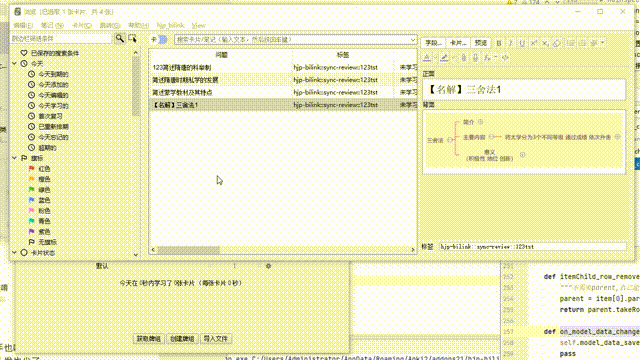Click the 正面 field with 【名解】三舍法1
The height and width of the screenshot is (360, 640).
[x=524, y=89]
